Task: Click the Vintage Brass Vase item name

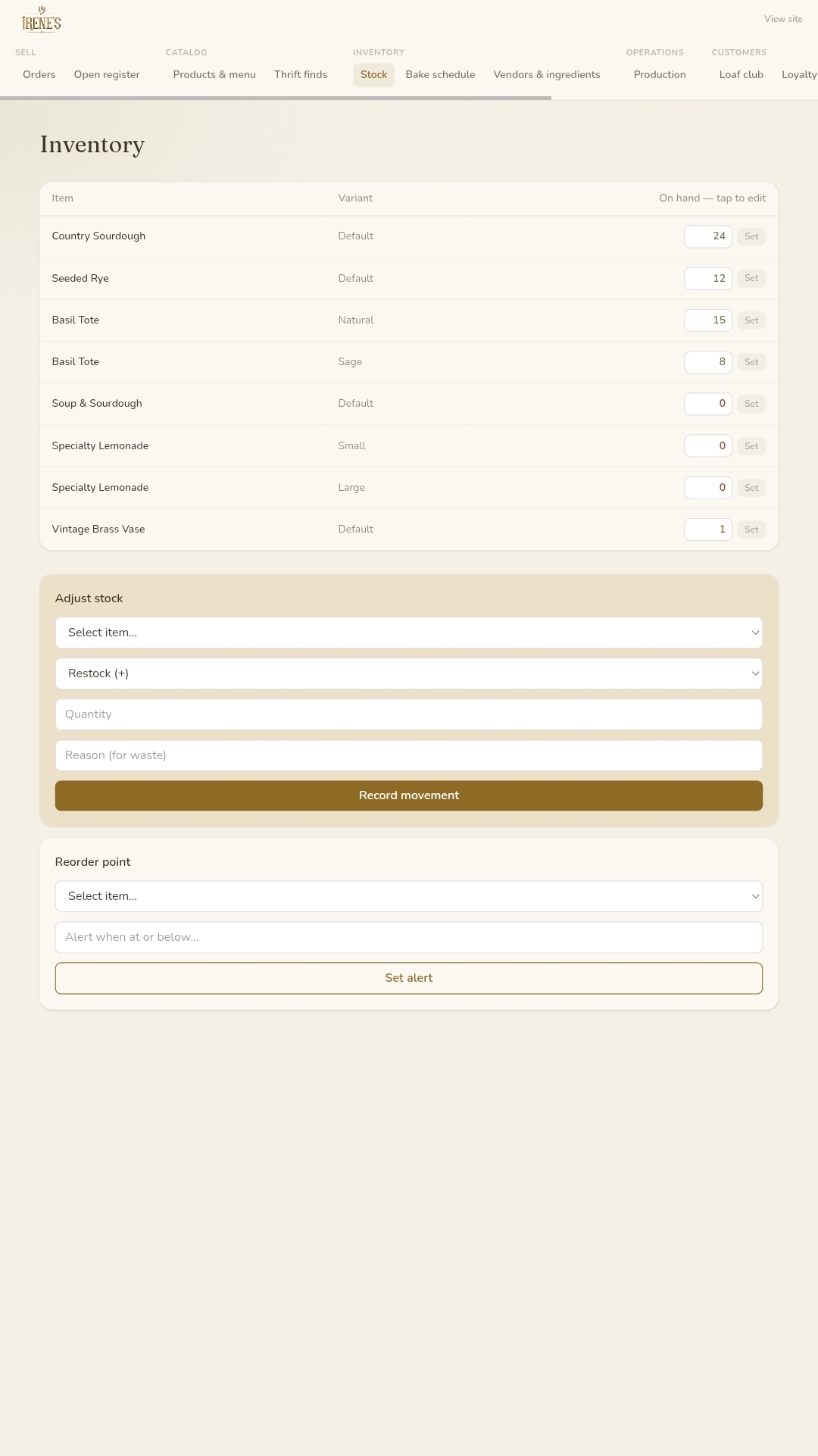Action: pyautogui.click(x=98, y=530)
